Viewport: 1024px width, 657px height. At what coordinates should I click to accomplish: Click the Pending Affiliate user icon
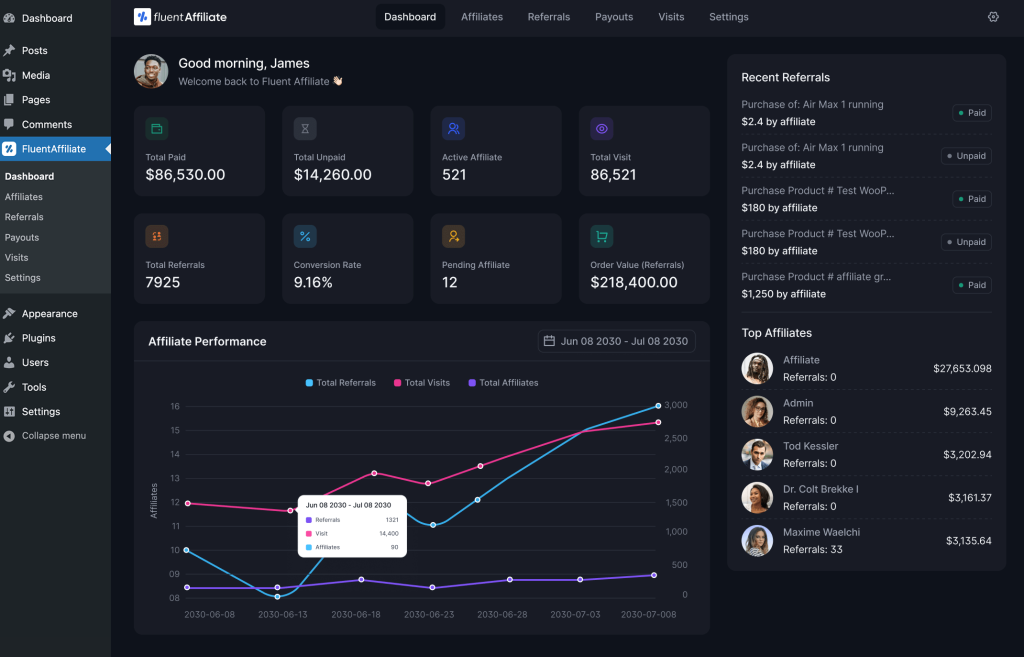point(454,236)
